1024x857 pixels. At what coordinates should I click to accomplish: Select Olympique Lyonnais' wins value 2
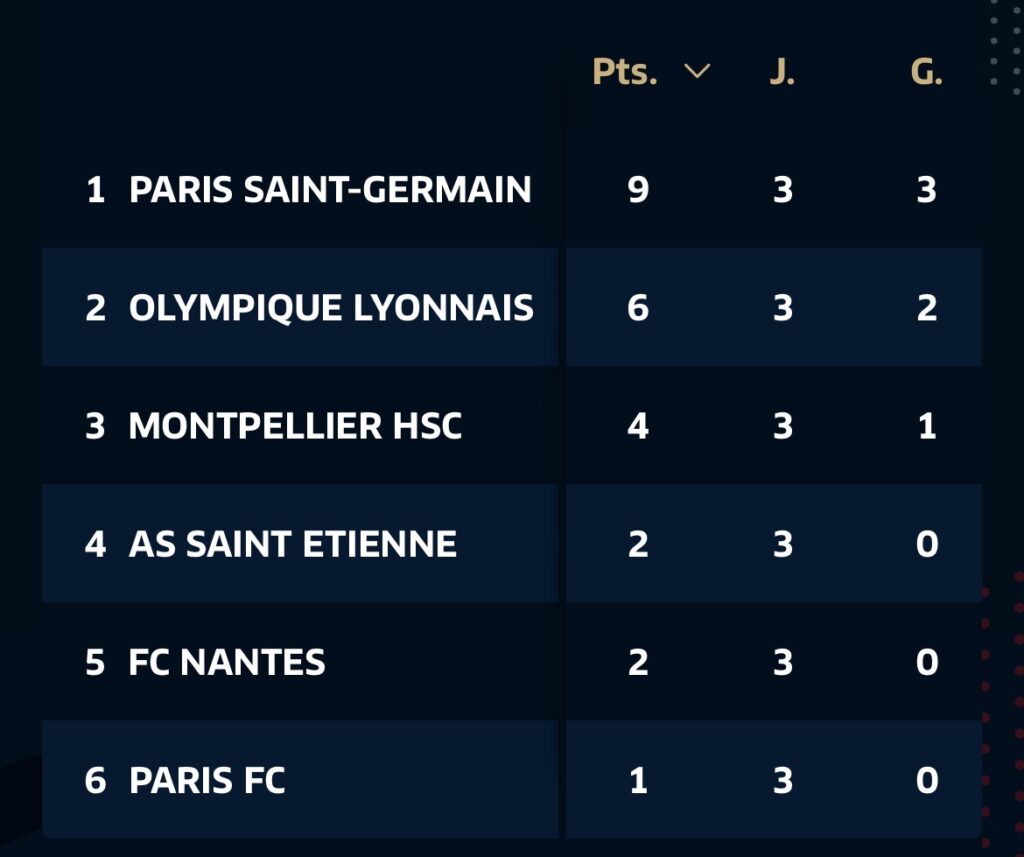[927, 307]
